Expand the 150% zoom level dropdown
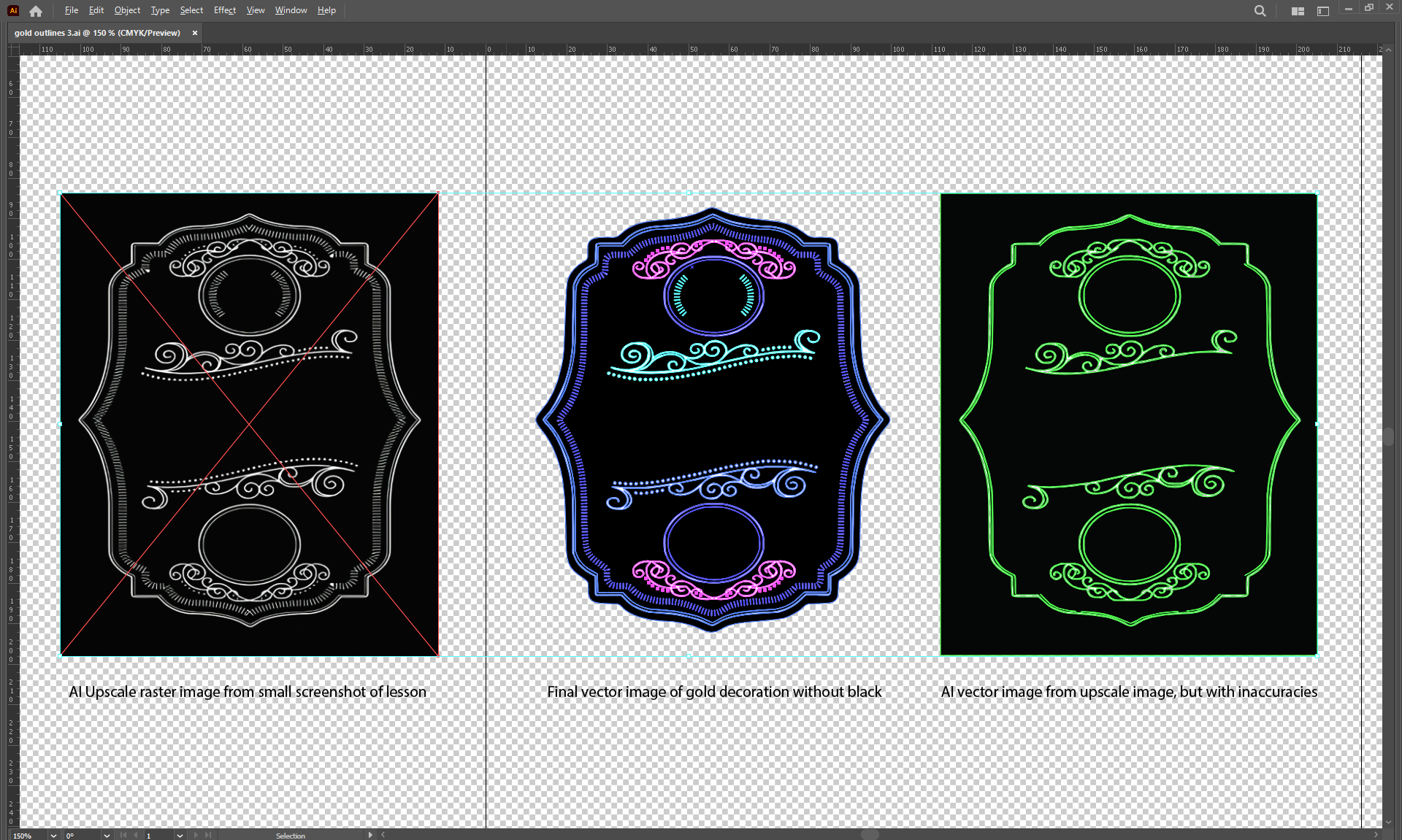This screenshot has width=1402, height=840. pos(53,836)
